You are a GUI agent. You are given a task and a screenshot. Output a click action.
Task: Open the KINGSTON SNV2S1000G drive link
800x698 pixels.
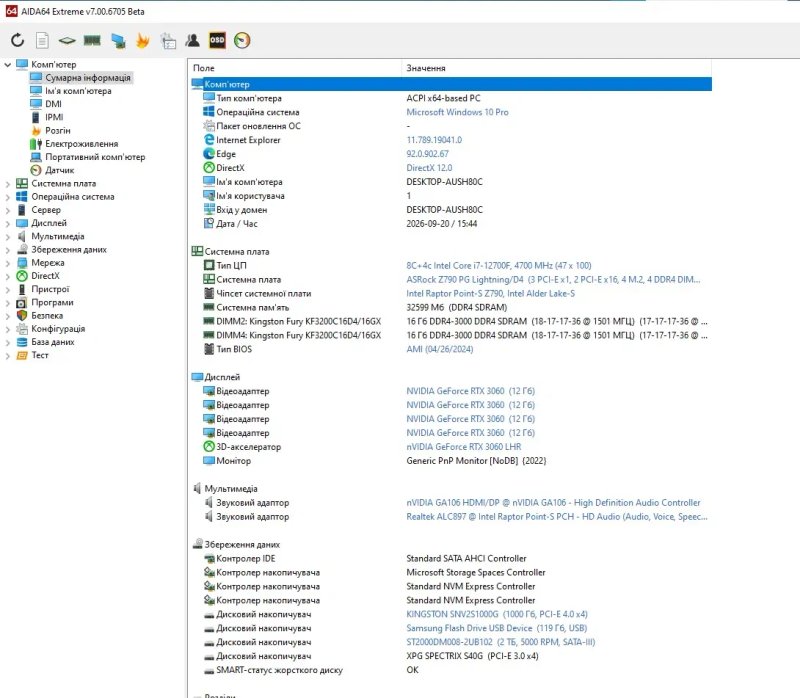pyautogui.click(x=497, y=614)
